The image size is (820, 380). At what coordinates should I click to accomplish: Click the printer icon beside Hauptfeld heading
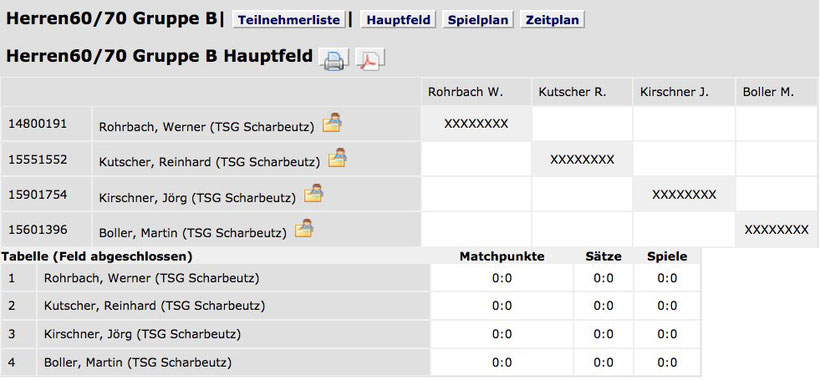pos(333,59)
